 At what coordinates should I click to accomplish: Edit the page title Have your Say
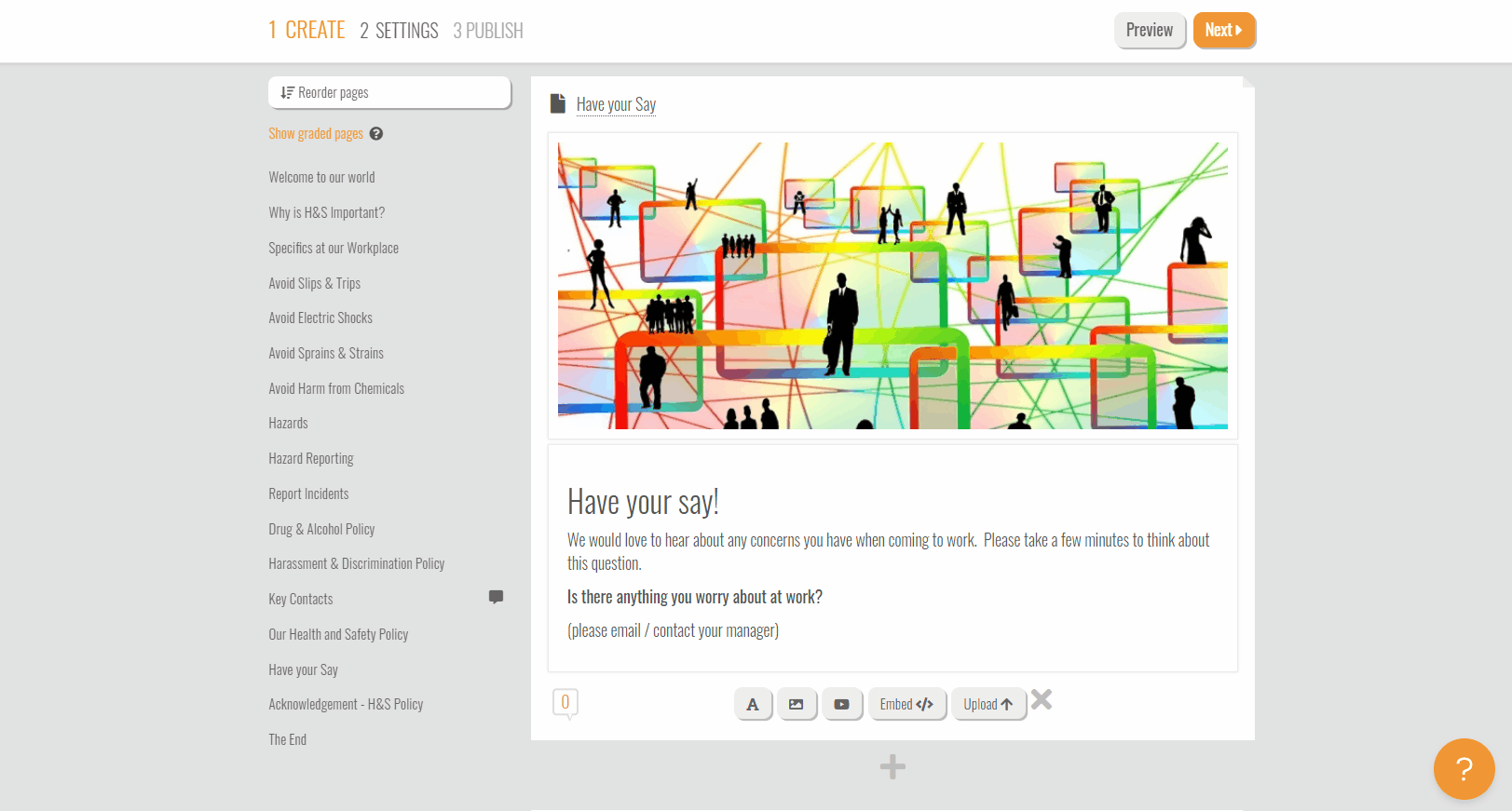(x=616, y=104)
